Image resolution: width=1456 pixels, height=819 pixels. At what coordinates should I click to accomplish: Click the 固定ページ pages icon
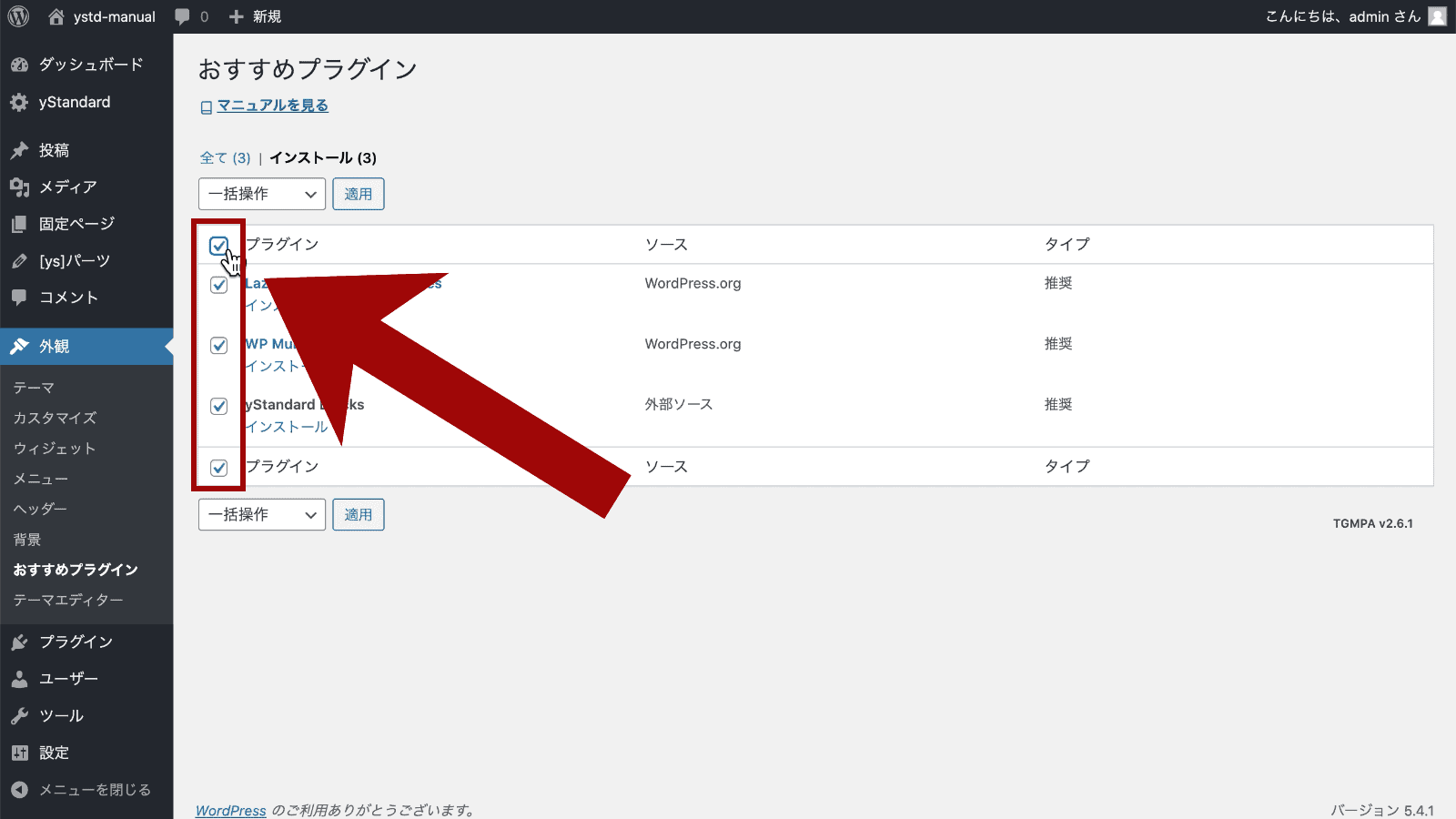19,224
